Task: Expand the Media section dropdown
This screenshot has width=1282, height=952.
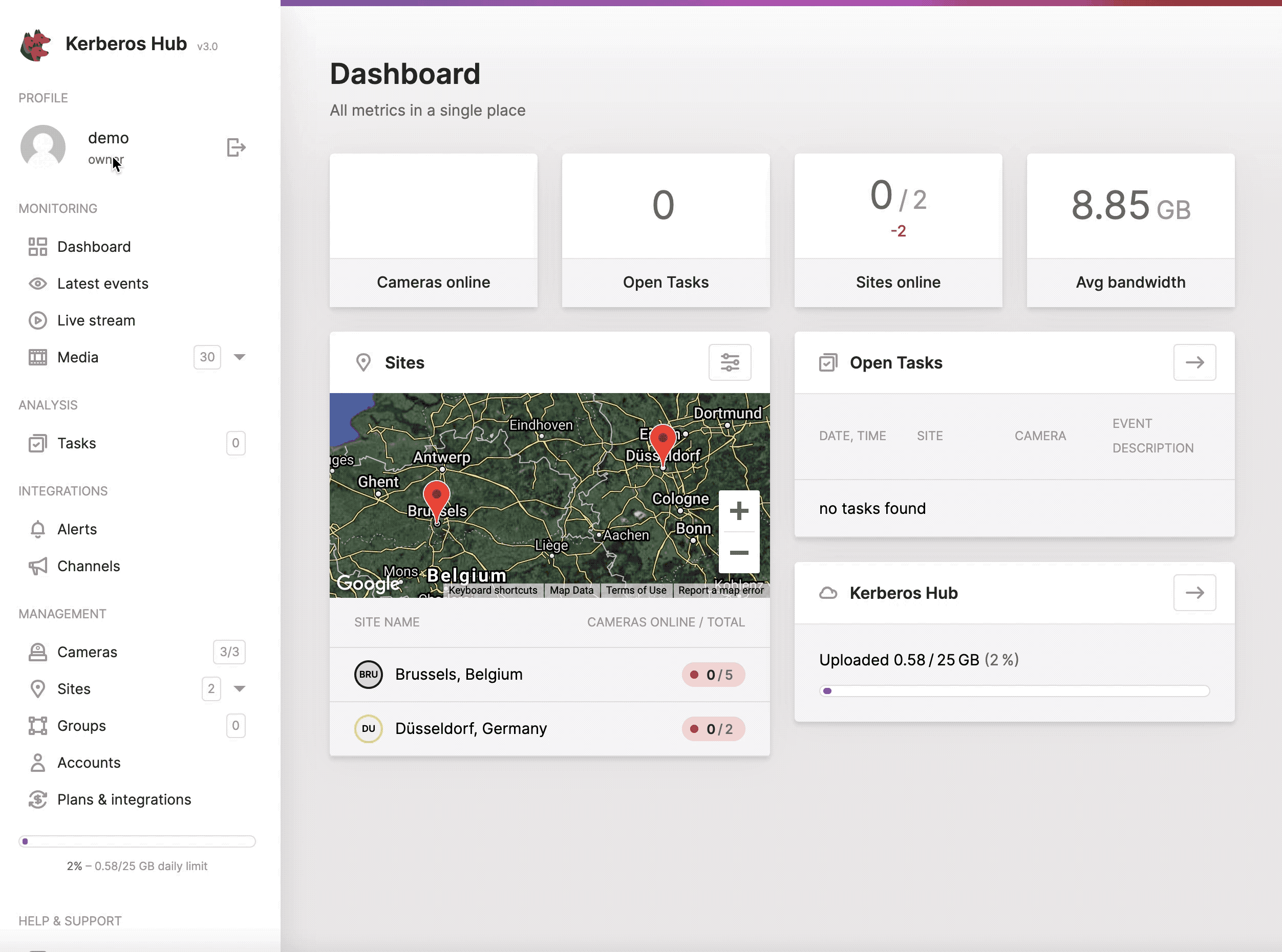Action: [x=239, y=357]
